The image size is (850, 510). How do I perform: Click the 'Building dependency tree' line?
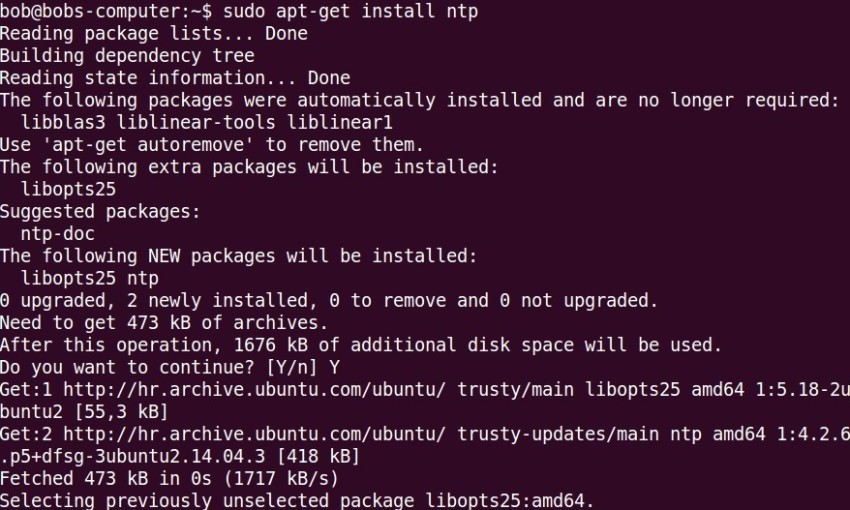tap(127, 55)
